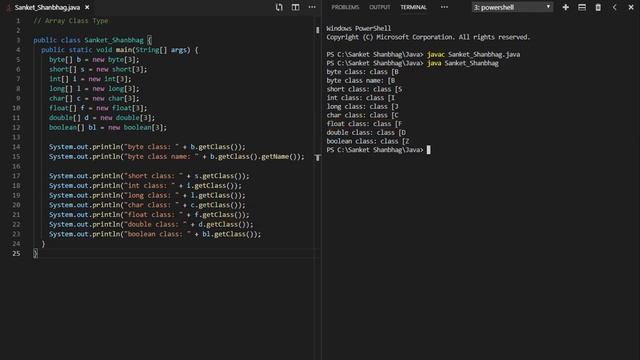This screenshot has width=640, height=360.
Task: Open changes compare icon in editor
Action: pyautogui.click(x=279, y=7)
